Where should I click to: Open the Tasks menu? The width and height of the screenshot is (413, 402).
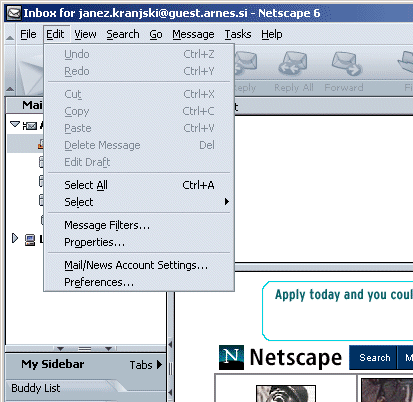click(238, 34)
